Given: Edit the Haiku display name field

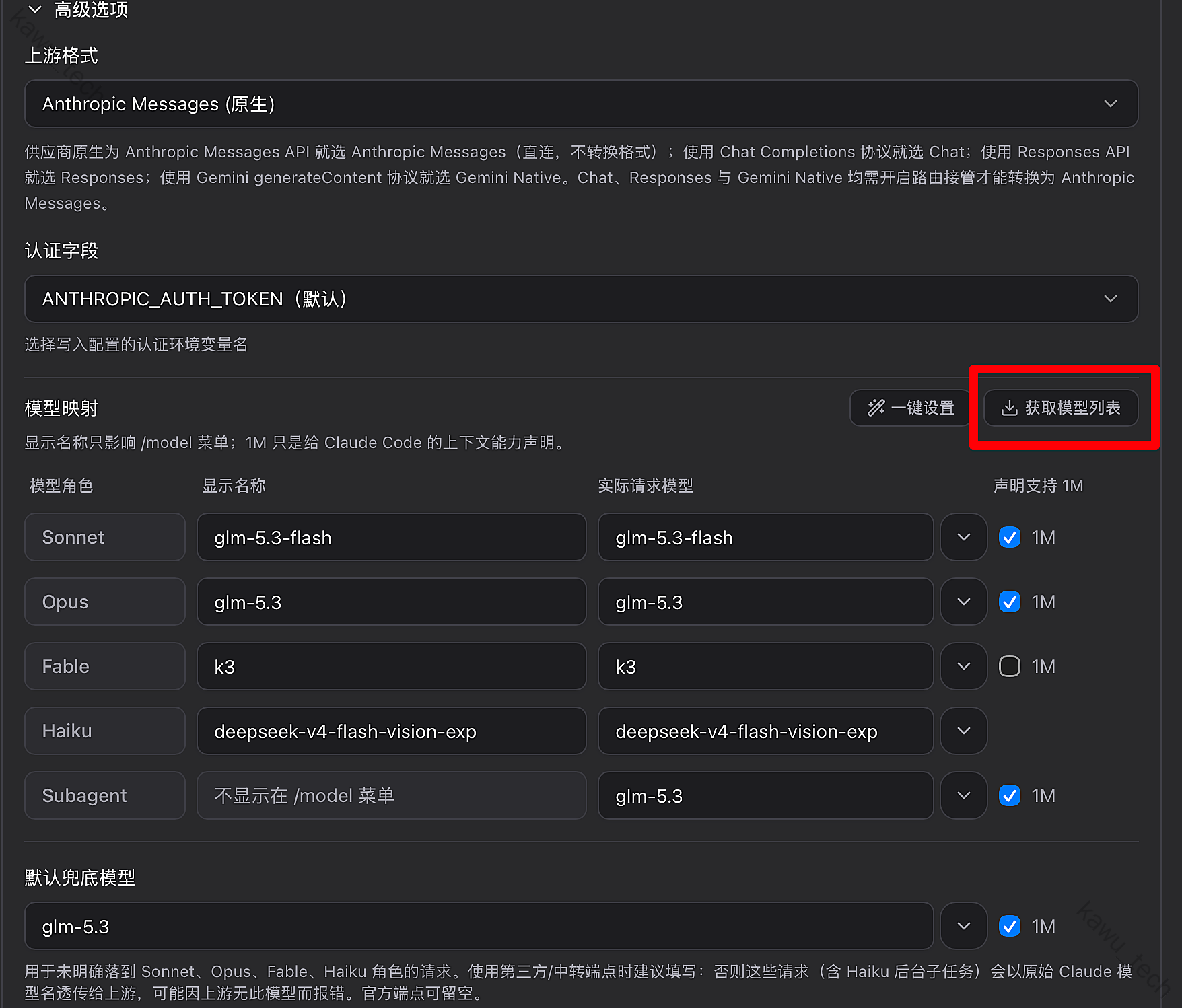Looking at the screenshot, I should [391, 731].
